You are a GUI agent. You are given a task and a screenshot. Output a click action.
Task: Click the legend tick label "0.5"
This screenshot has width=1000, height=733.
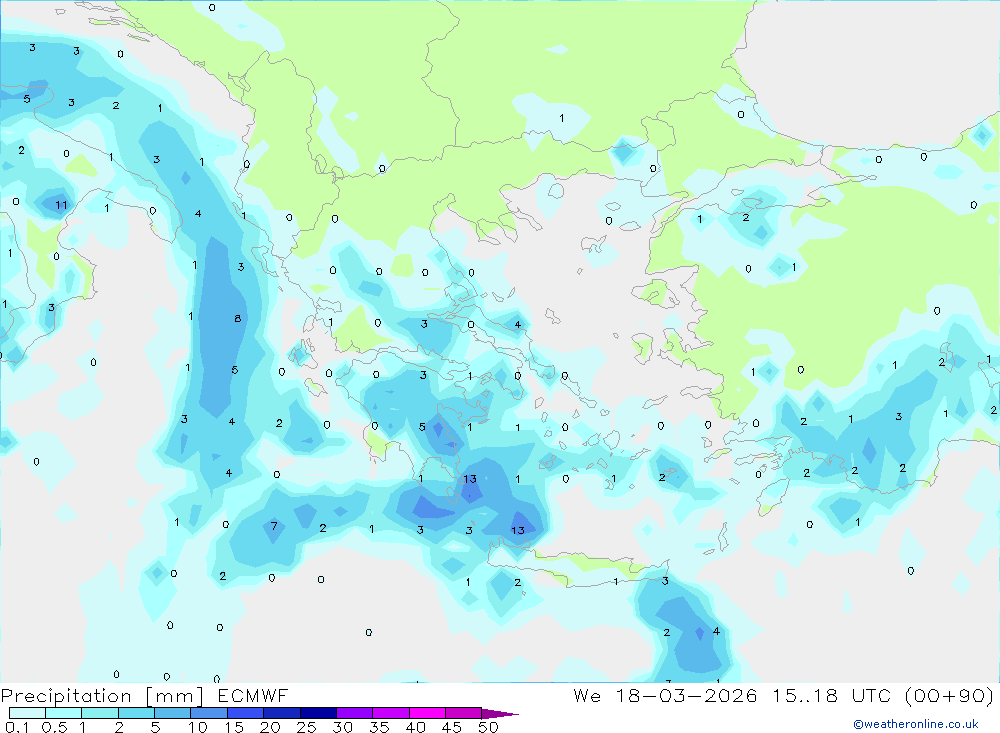[54, 727]
